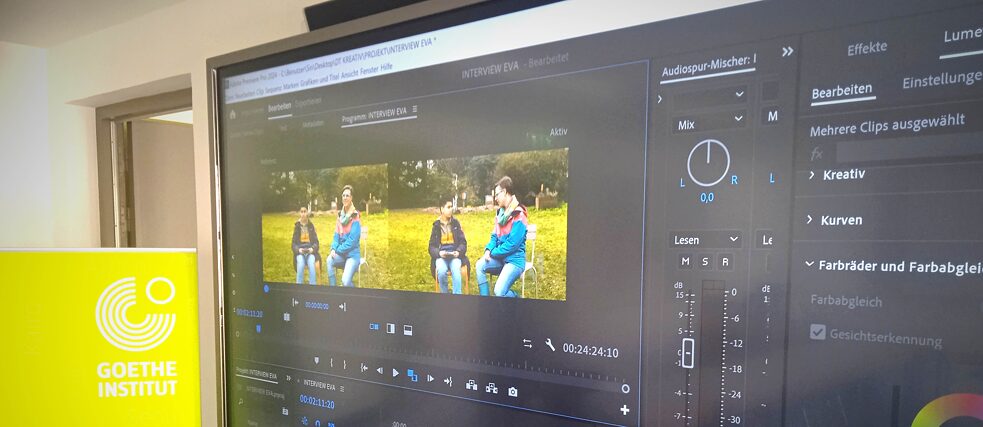Expand the Kreativ section
The image size is (983, 427).
click(811, 174)
